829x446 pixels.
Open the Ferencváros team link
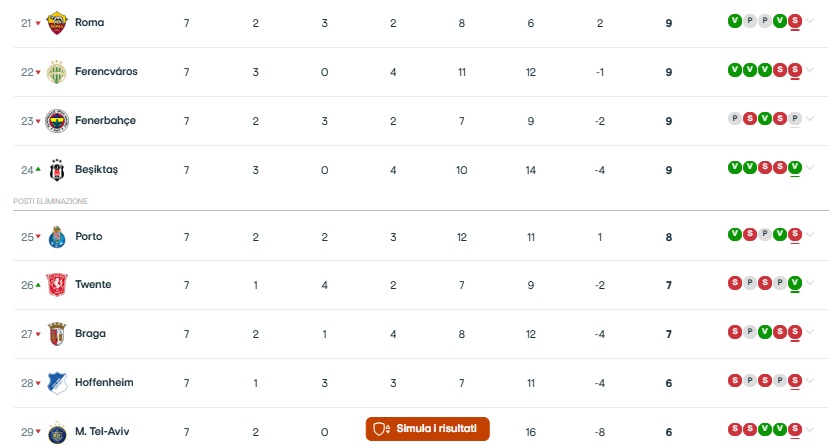point(106,71)
